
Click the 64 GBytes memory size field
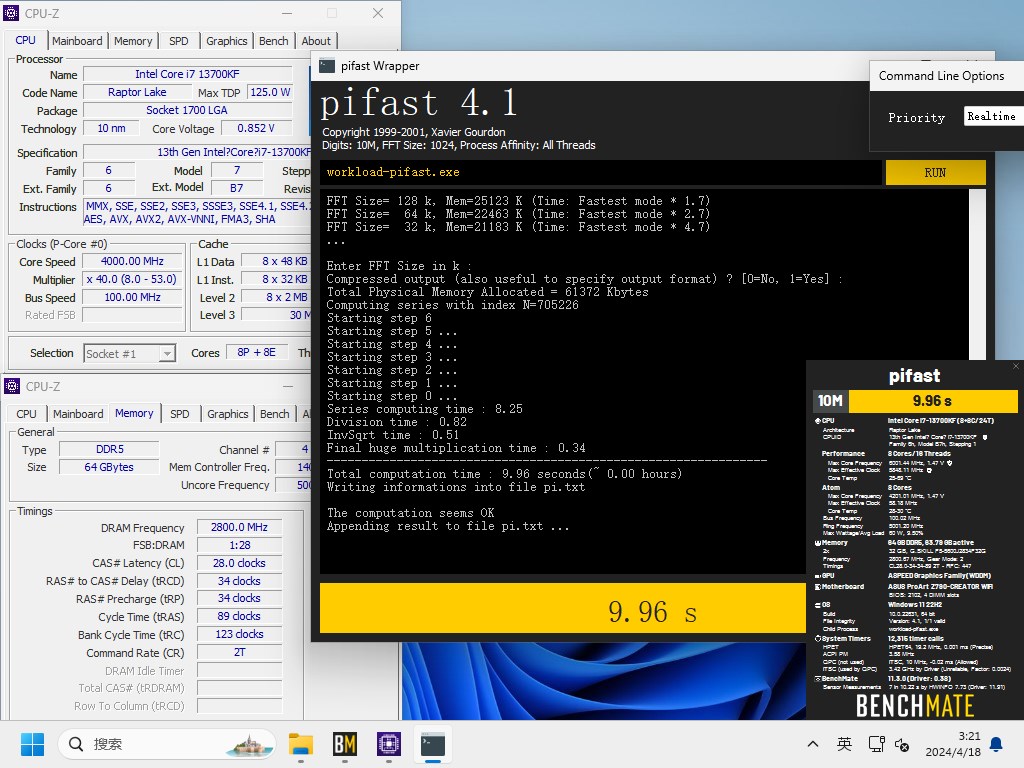pos(109,467)
